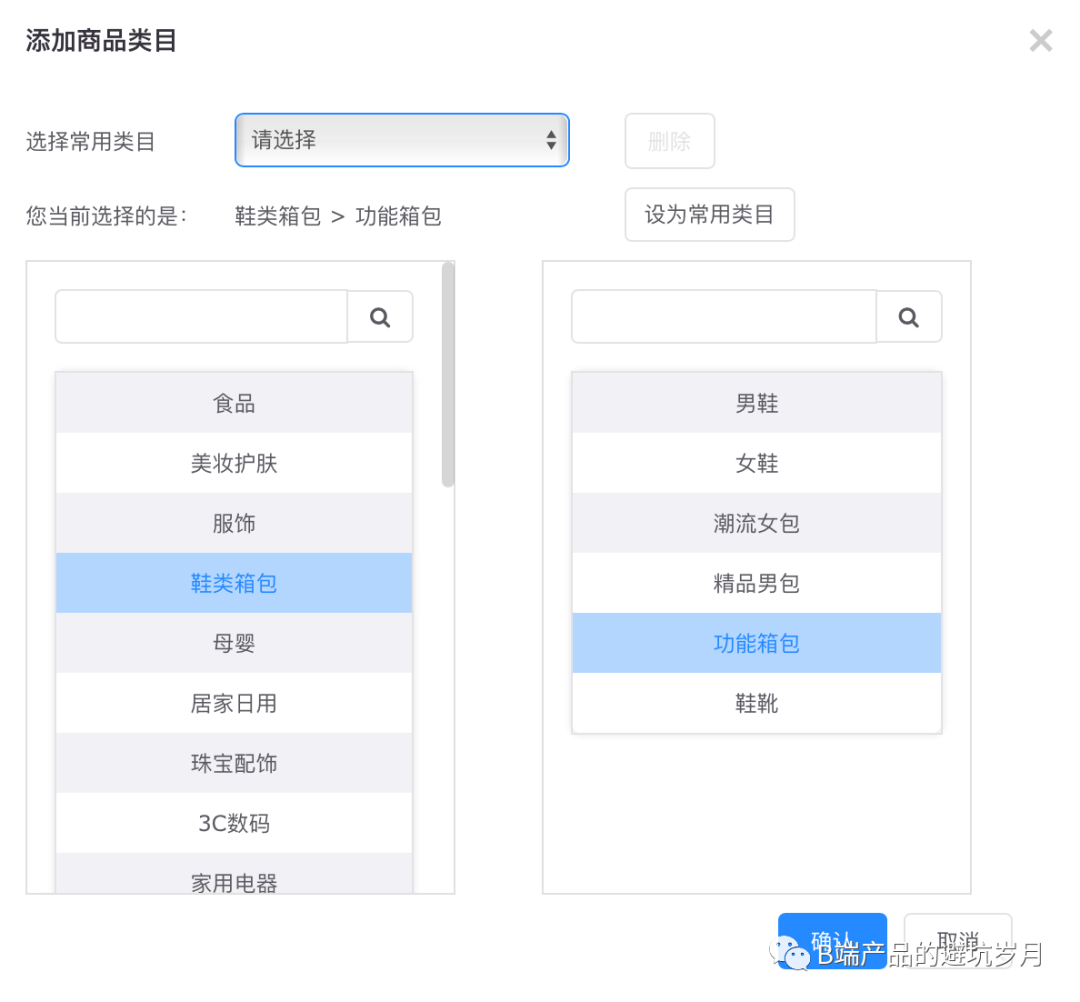The width and height of the screenshot is (1080, 1002).
Task: Click the left panel search input field
Action: click(200, 316)
